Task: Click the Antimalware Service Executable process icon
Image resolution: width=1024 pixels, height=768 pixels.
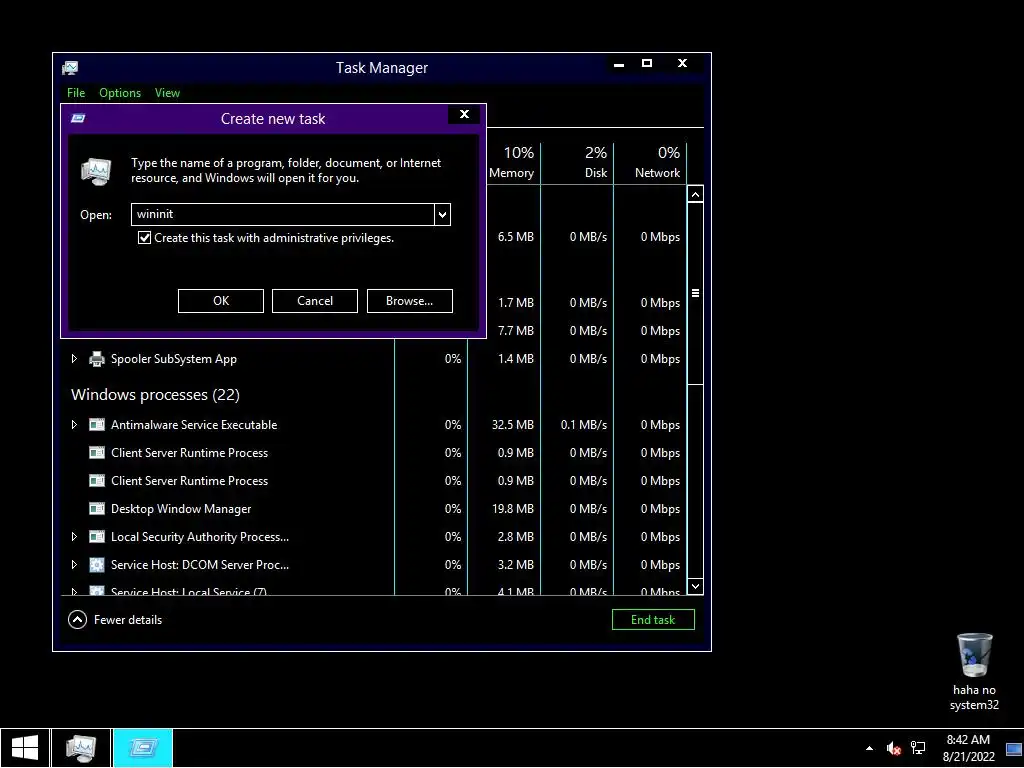Action: pyautogui.click(x=97, y=425)
